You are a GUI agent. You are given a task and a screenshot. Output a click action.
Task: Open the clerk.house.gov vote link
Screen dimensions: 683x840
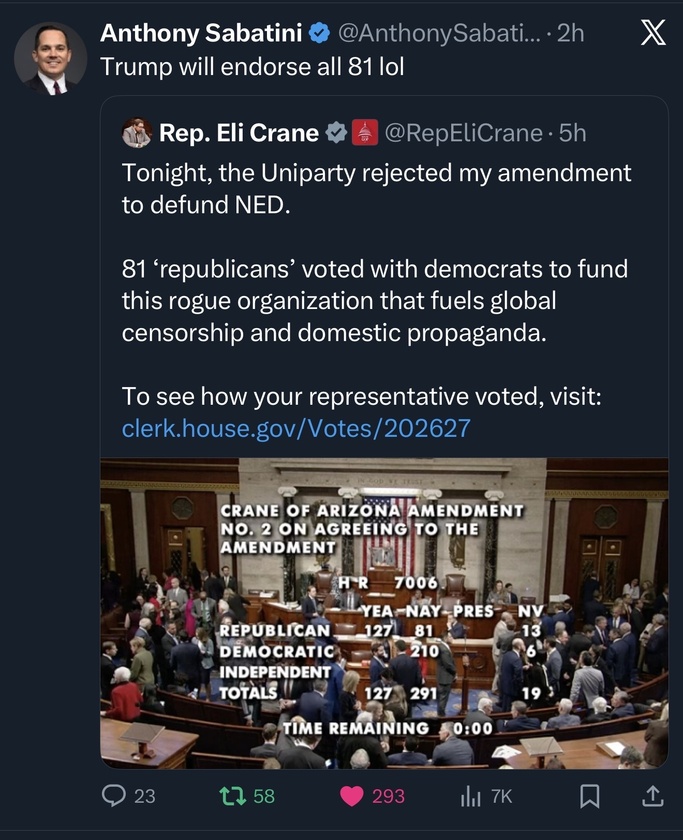295,429
